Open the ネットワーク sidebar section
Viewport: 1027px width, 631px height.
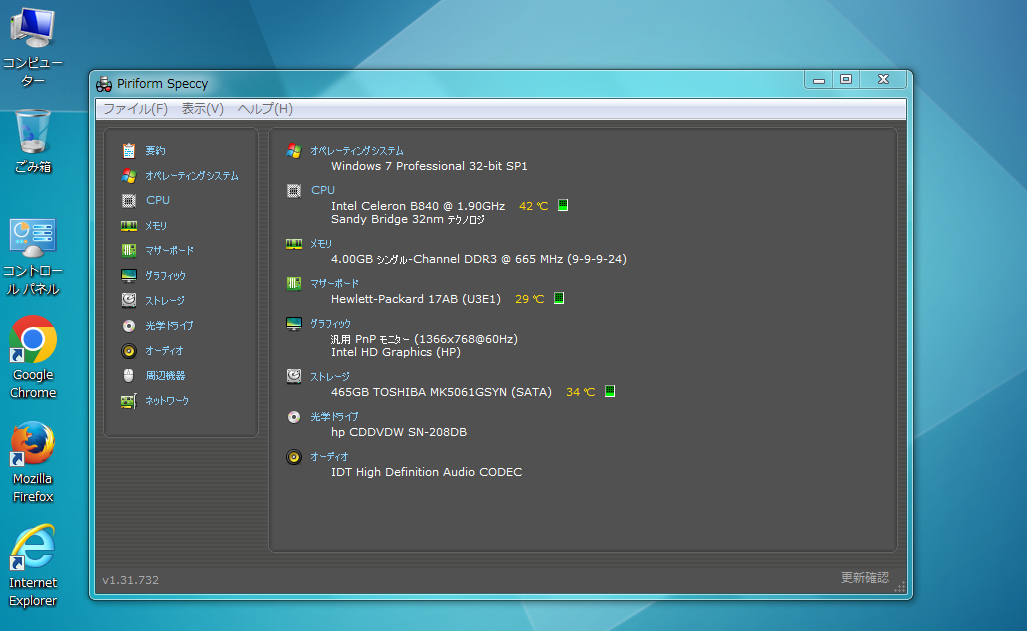pos(167,400)
